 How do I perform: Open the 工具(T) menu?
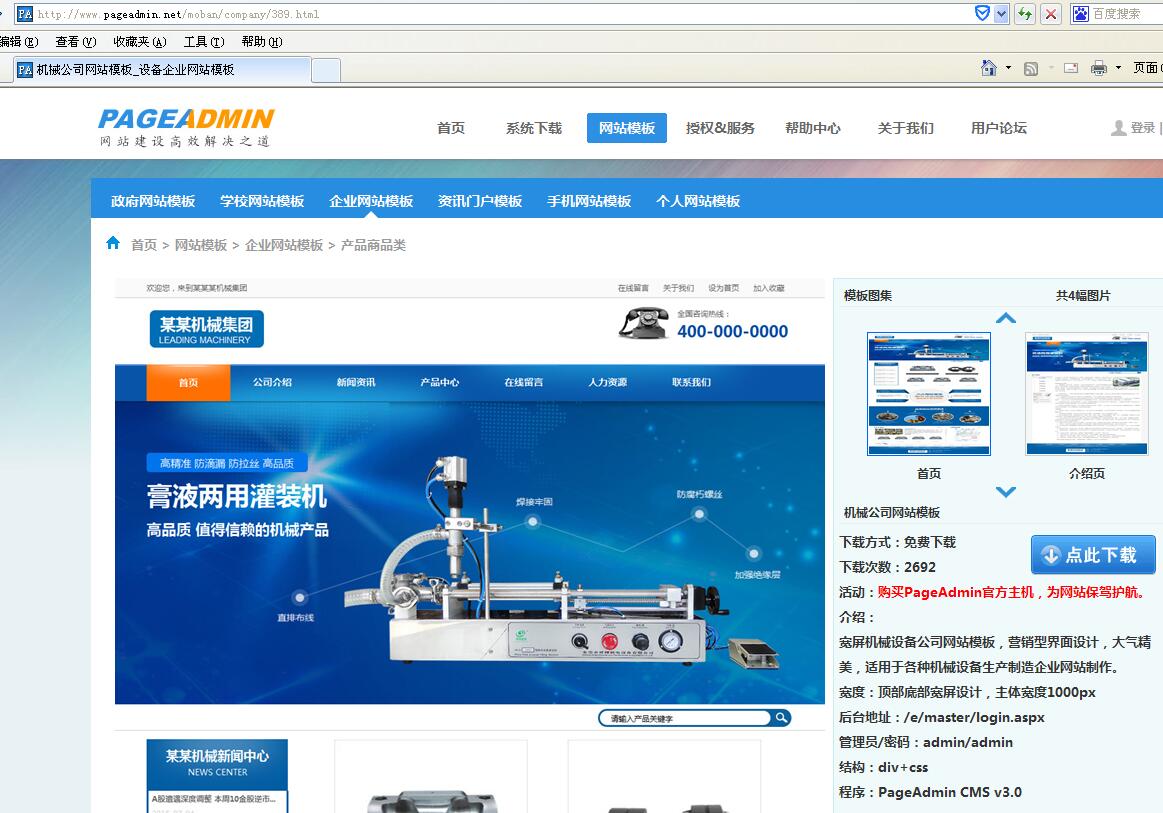[203, 42]
